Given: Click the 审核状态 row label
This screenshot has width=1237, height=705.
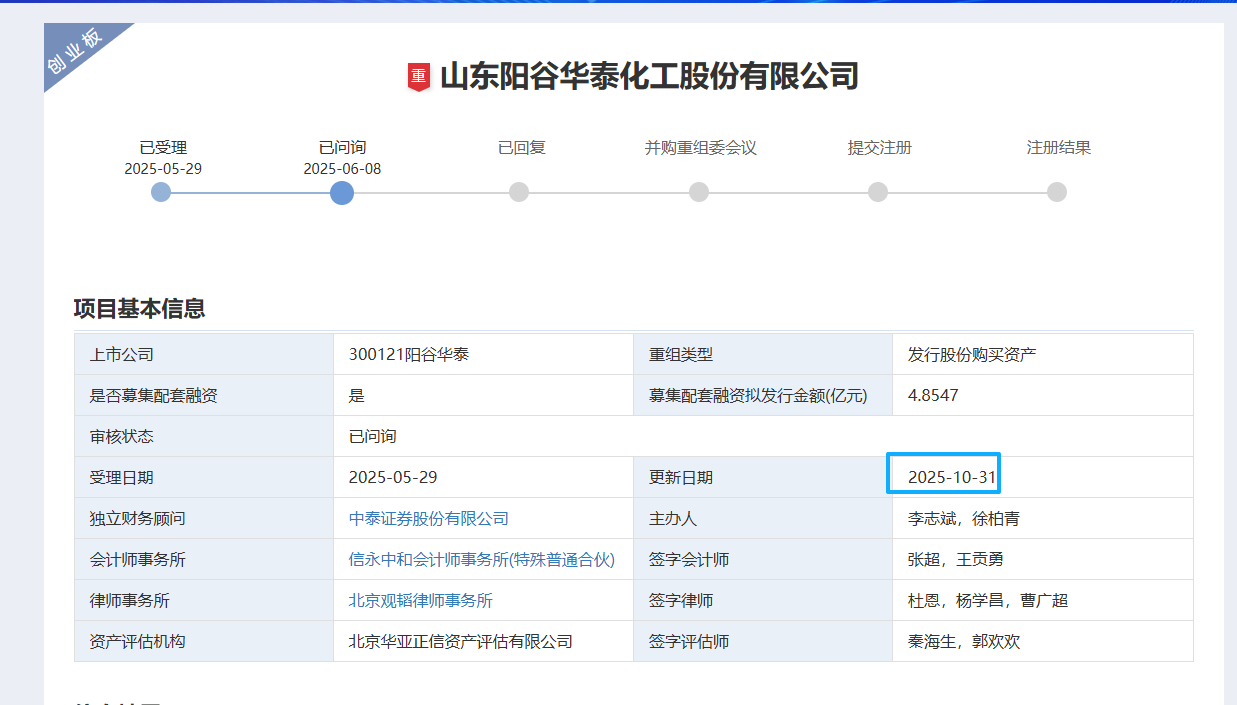Looking at the screenshot, I should tap(122, 436).
